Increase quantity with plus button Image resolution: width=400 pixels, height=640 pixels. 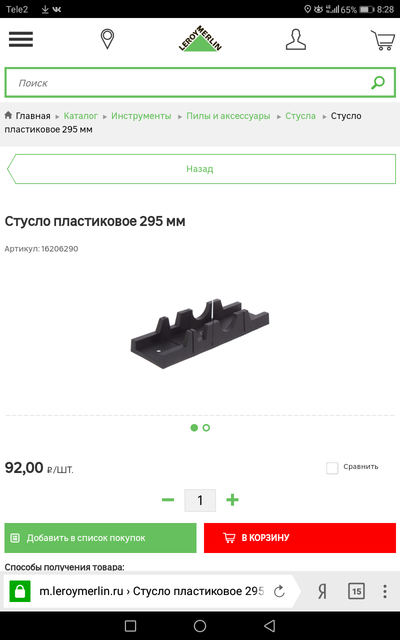(232, 500)
